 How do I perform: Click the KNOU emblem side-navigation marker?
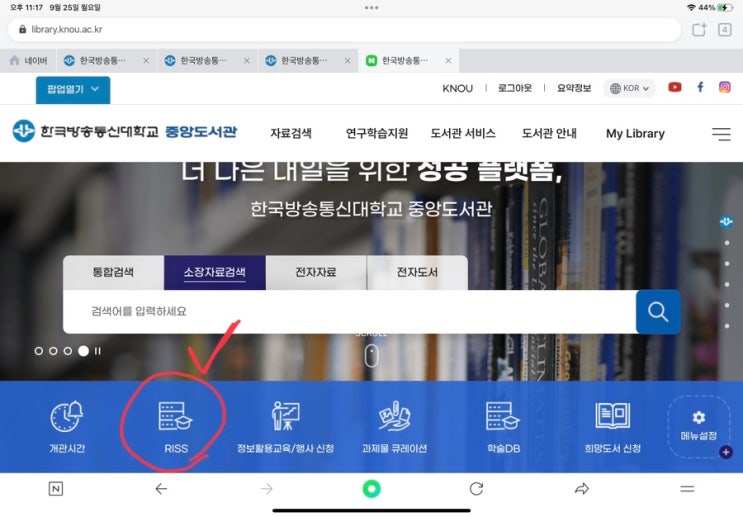[x=726, y=222]
